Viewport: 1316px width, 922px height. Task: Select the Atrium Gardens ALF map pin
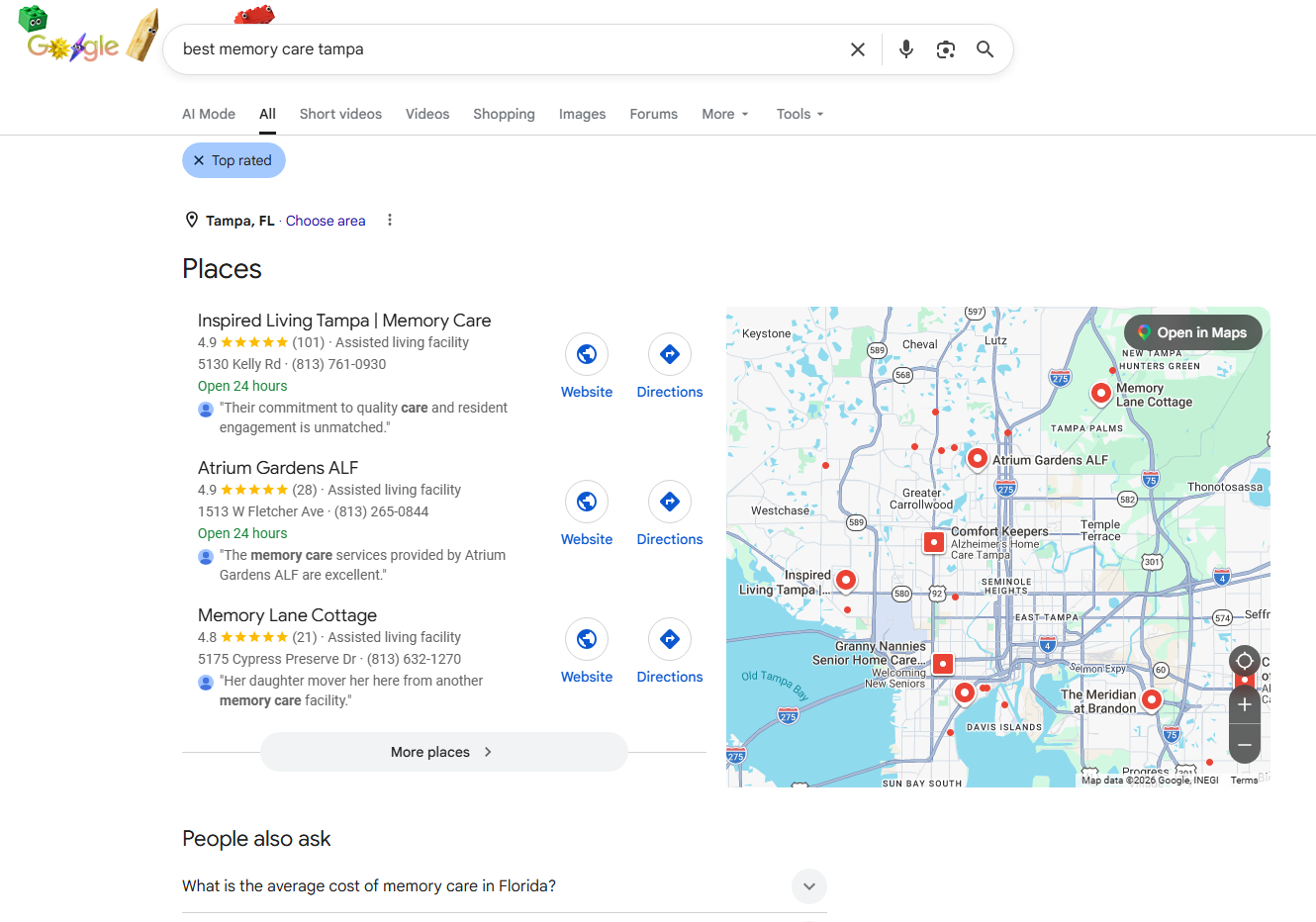click(x=978, y=459)
